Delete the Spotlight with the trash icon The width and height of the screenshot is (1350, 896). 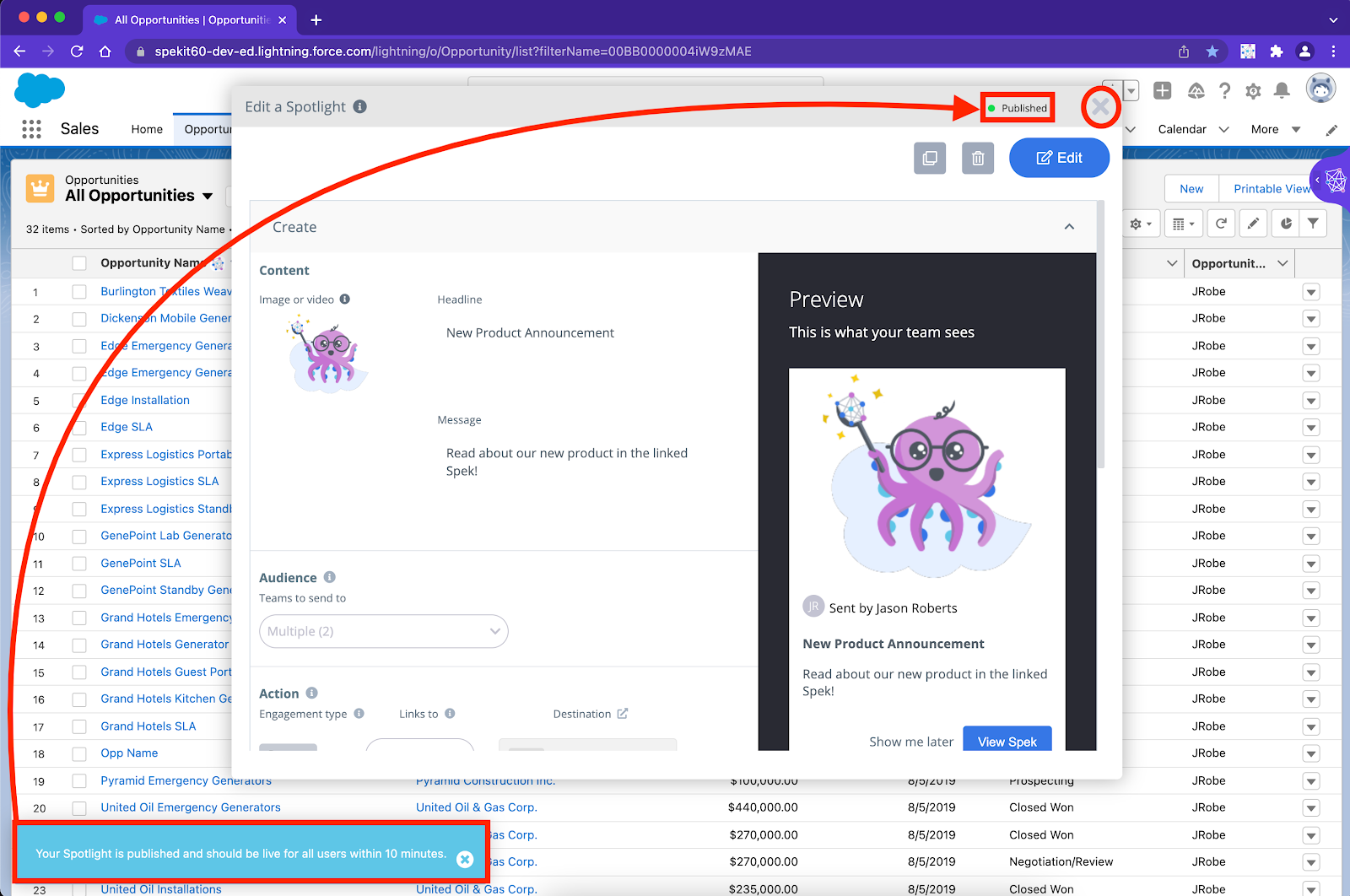[978, 158]
